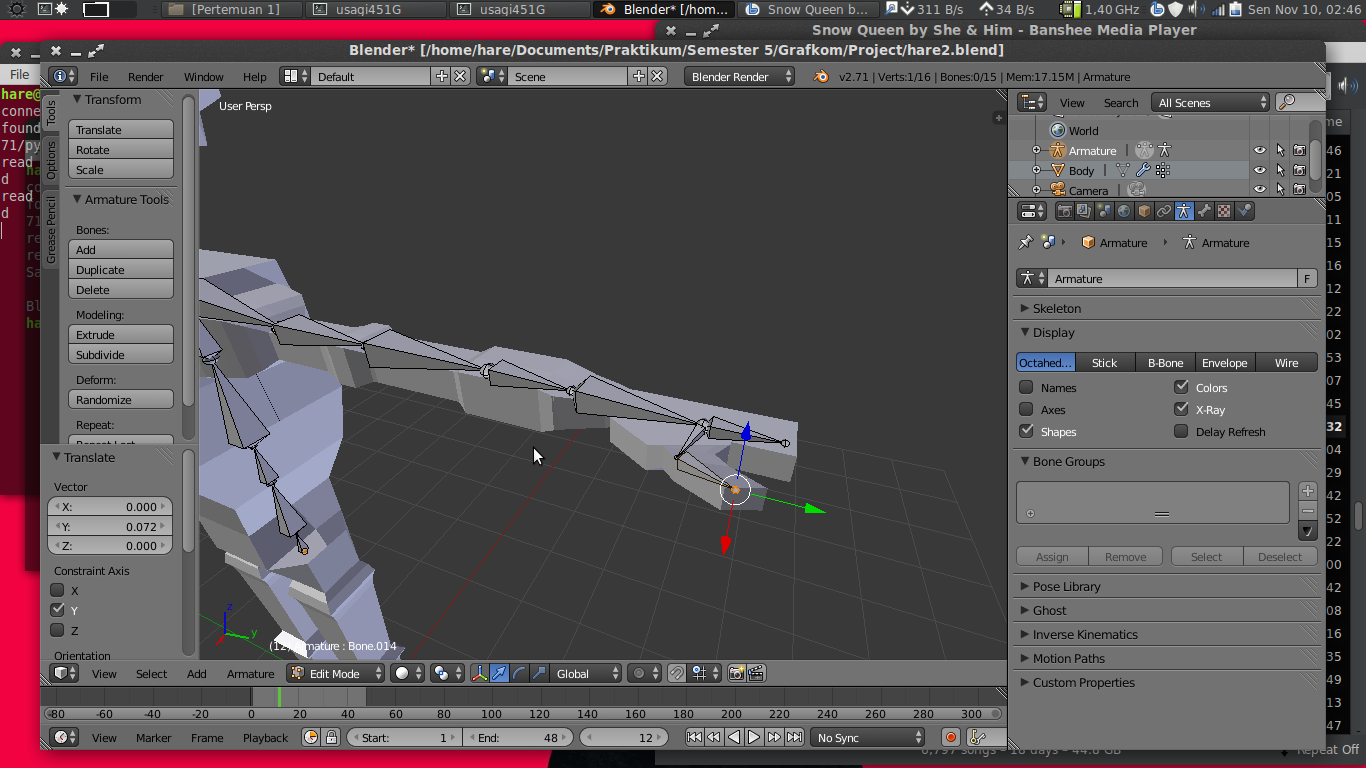
Task: Hide Armature using its eye icon
Action: click(1259, 150)
